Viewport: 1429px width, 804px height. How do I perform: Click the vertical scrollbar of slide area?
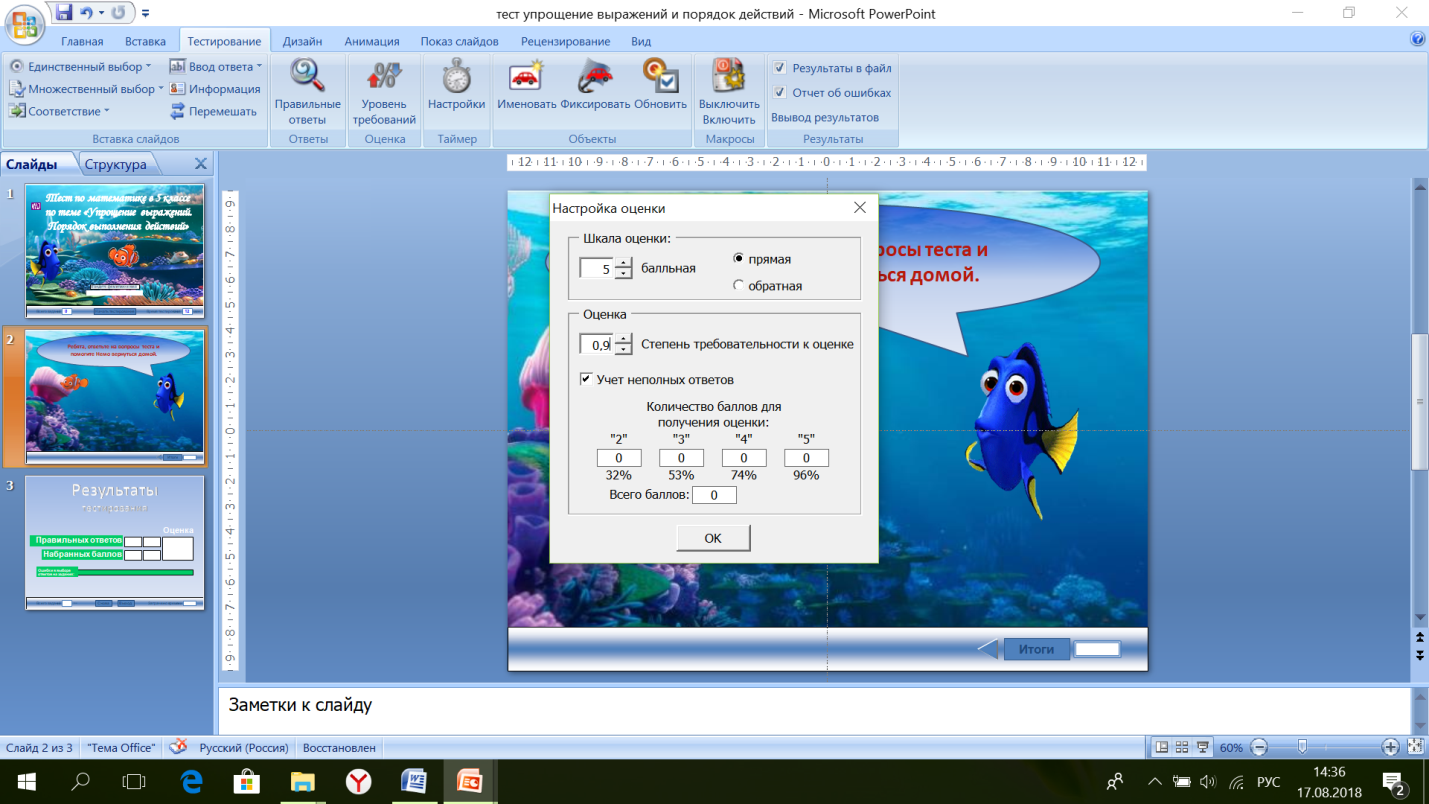click(x=1419, y=400)
